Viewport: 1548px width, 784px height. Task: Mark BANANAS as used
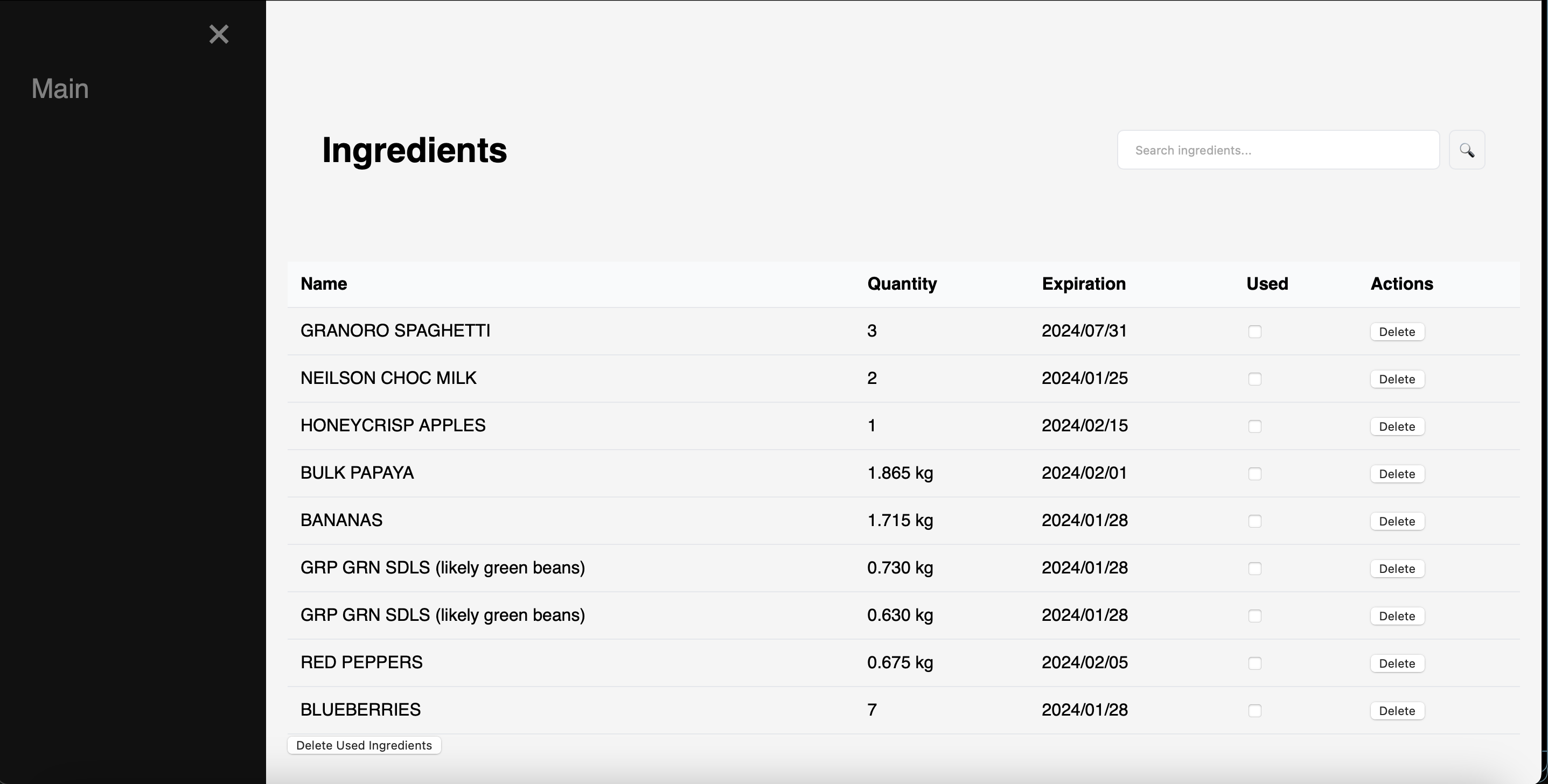click(1254, 521)
